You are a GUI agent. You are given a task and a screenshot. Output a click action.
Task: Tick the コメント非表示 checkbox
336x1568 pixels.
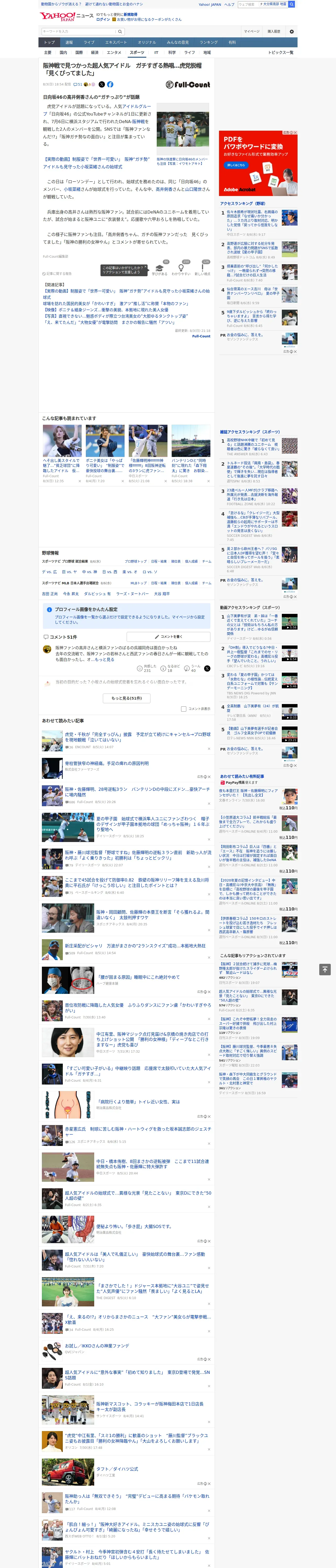click(x=183, y=708)
